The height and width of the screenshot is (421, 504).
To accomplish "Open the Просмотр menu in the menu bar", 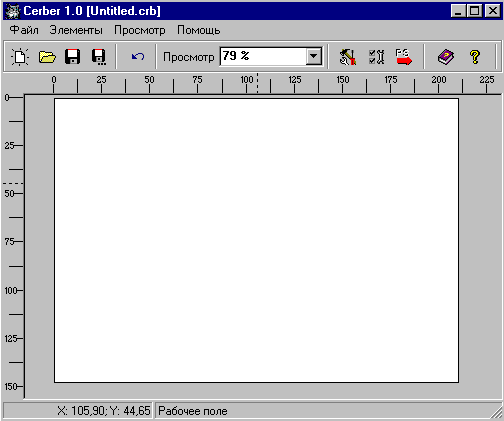I will tap(140, 30).
